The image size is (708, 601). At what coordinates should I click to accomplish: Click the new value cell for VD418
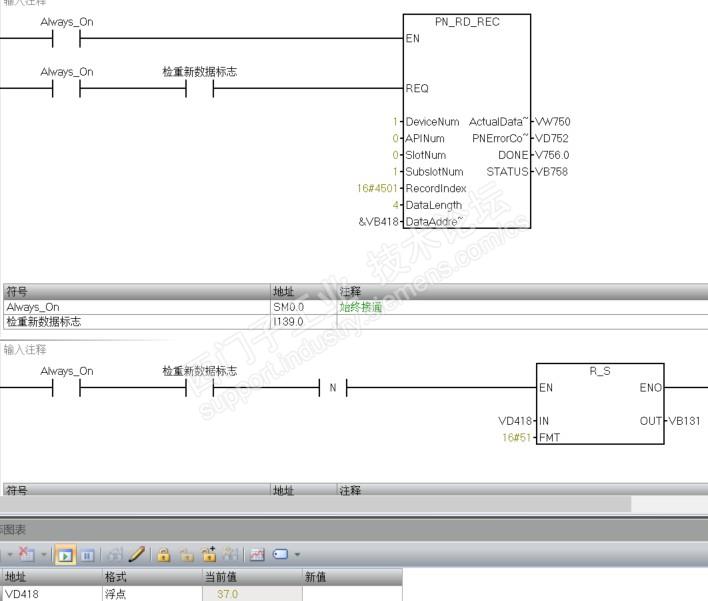point(352,594)
